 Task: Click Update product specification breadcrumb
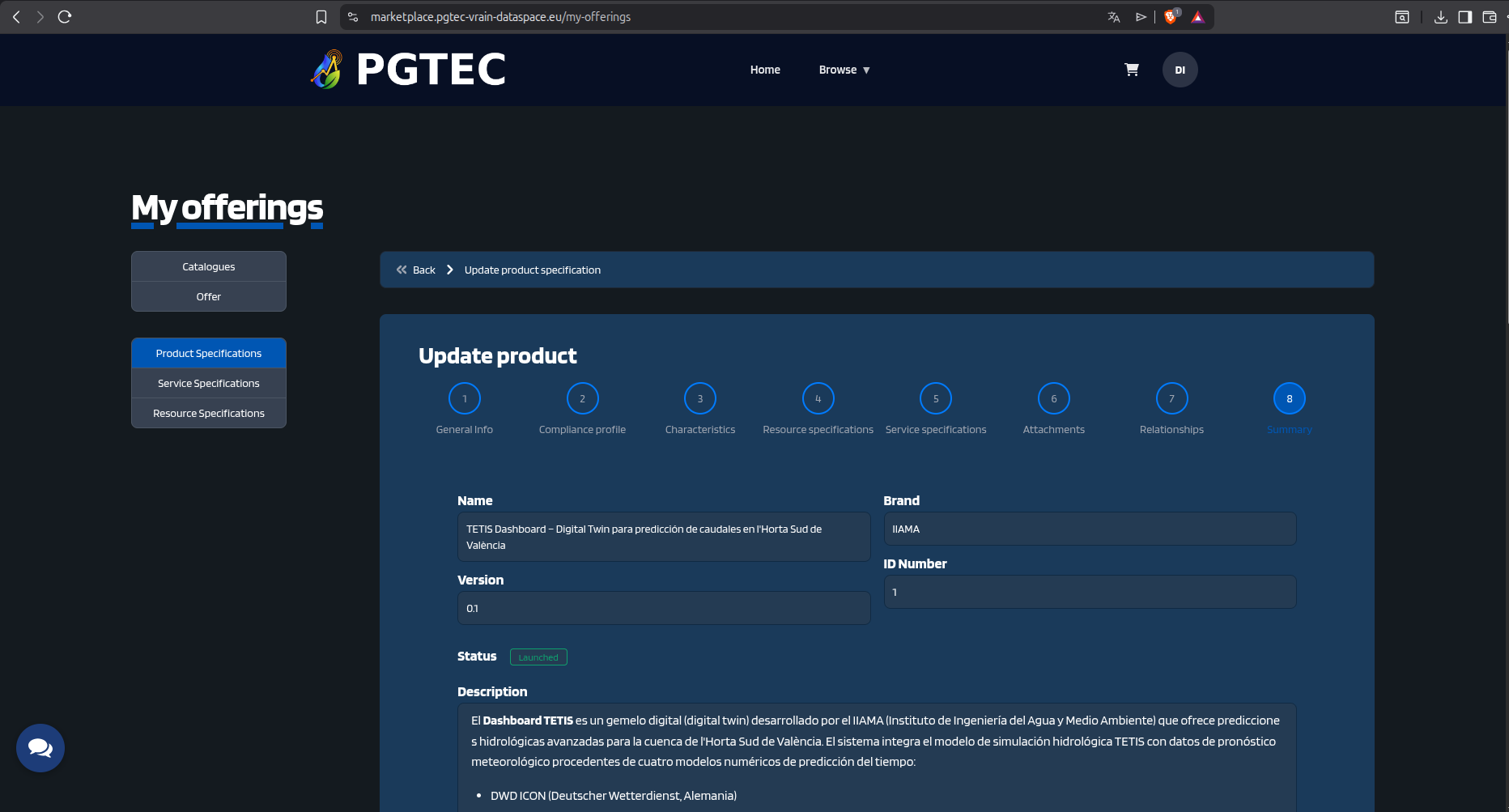[533, 270]
